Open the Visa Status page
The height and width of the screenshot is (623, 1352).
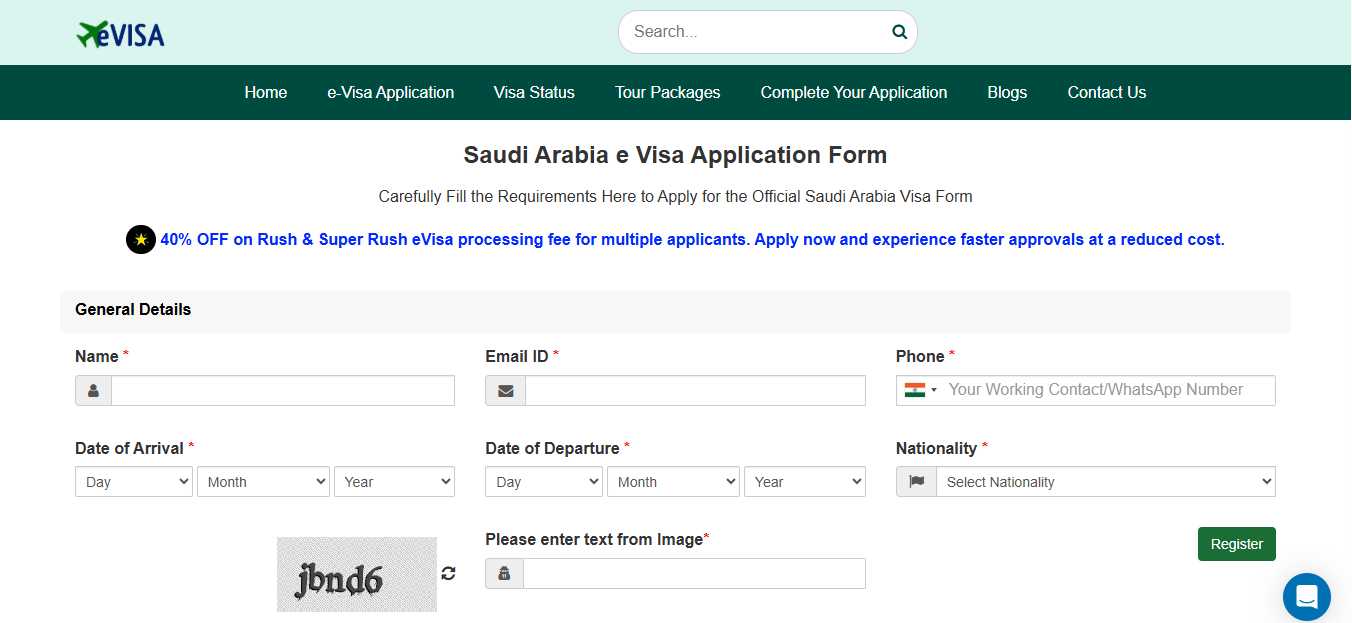(534, 92)
